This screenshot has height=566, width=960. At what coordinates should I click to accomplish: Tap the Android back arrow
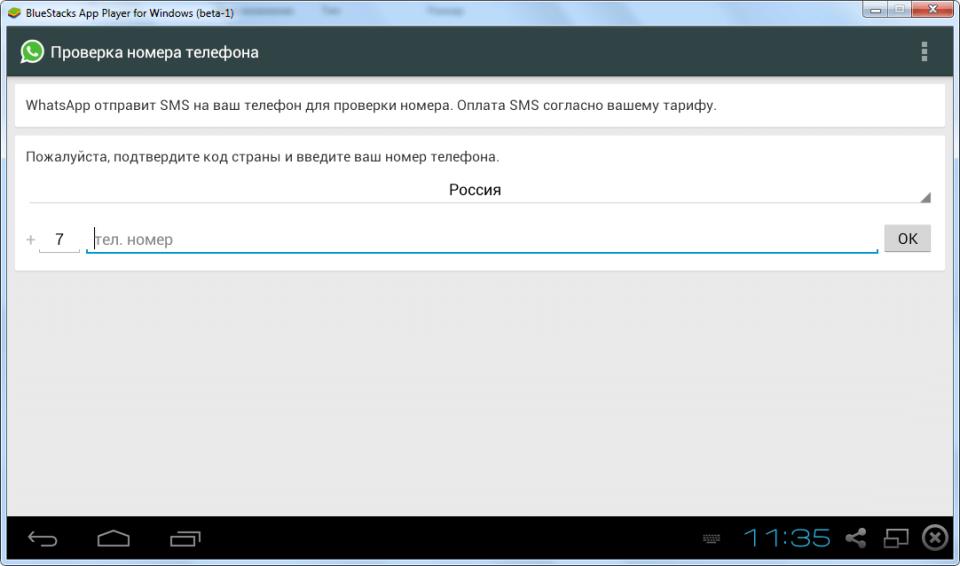[x=42, y=539]
